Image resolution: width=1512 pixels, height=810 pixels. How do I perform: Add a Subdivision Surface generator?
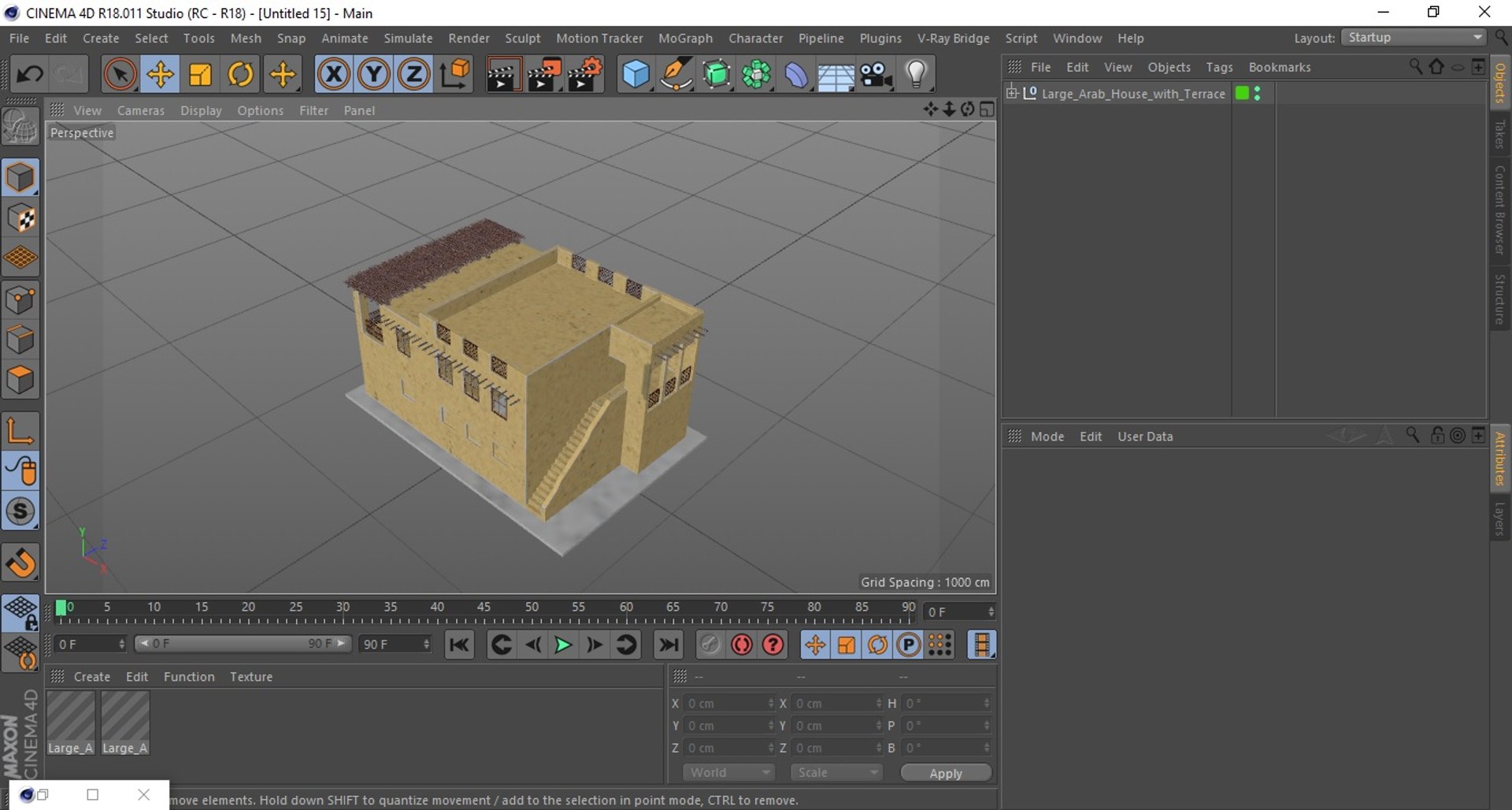[x=717, y=74]
